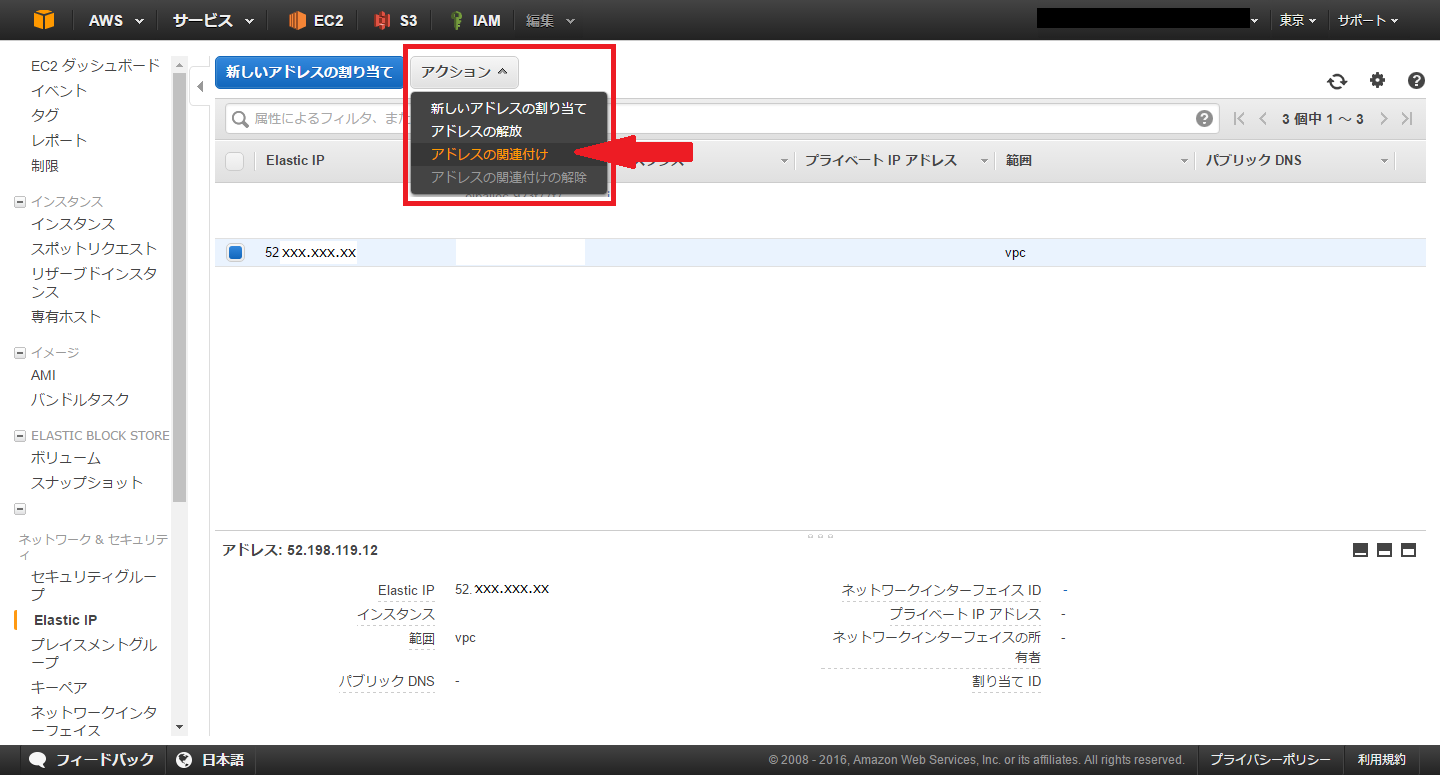Collapse the ELASTIC BLOCK STORE sidebar section

[20, 436]
